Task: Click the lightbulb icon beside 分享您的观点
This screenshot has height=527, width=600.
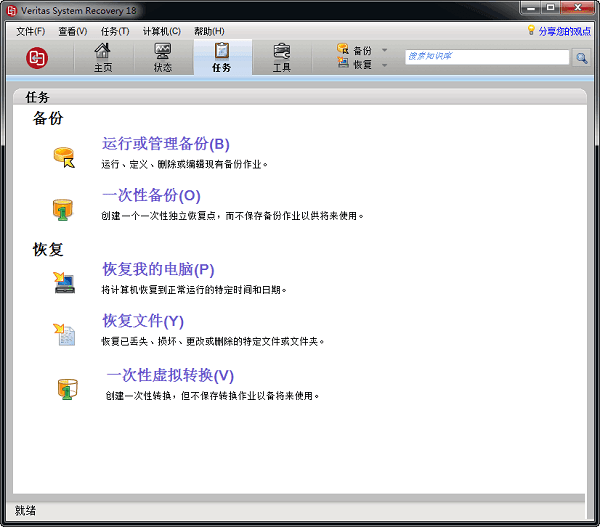Action: point(531,30)
